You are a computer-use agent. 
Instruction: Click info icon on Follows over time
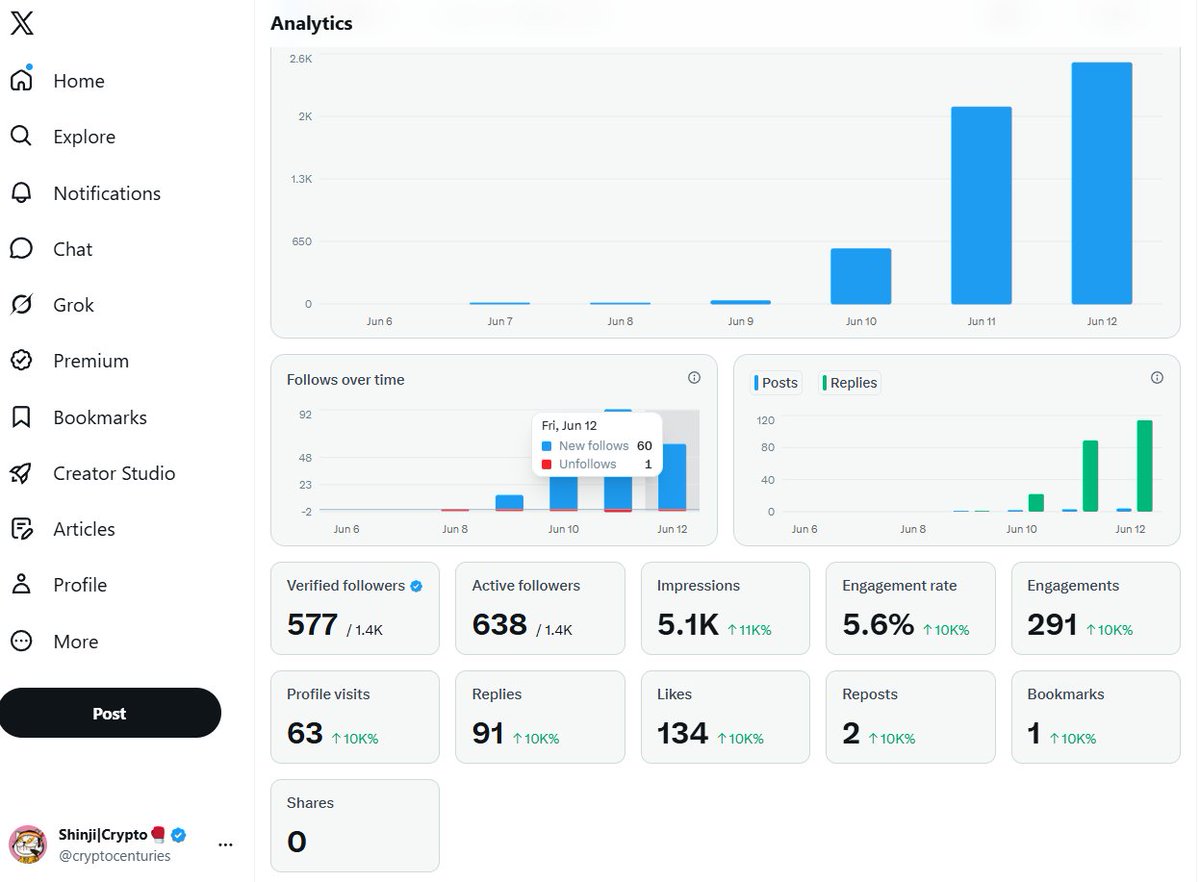pyautogui.click(x=694, y=378)
